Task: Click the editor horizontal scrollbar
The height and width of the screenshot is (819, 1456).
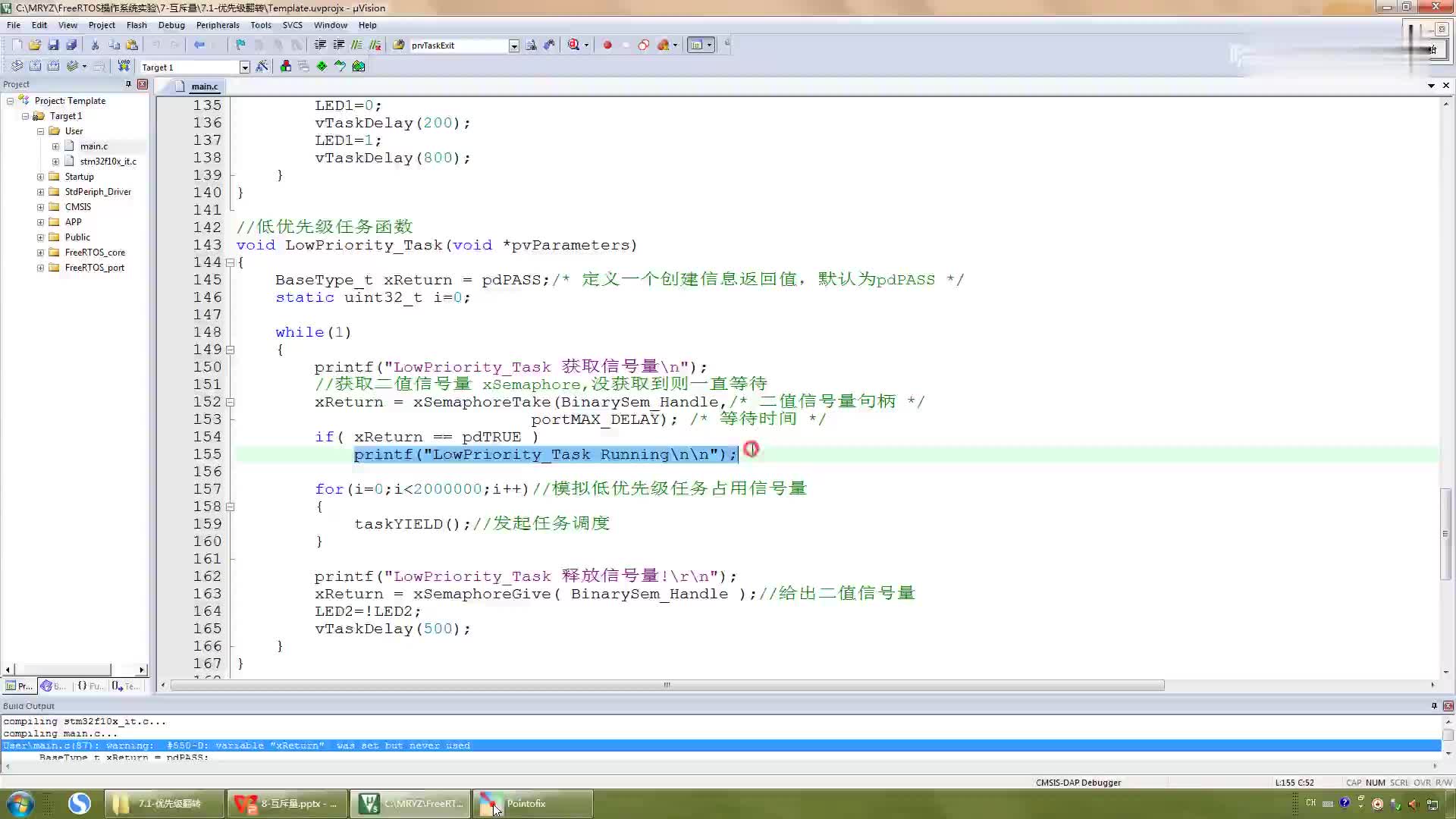Action: [x=667, y=685]
